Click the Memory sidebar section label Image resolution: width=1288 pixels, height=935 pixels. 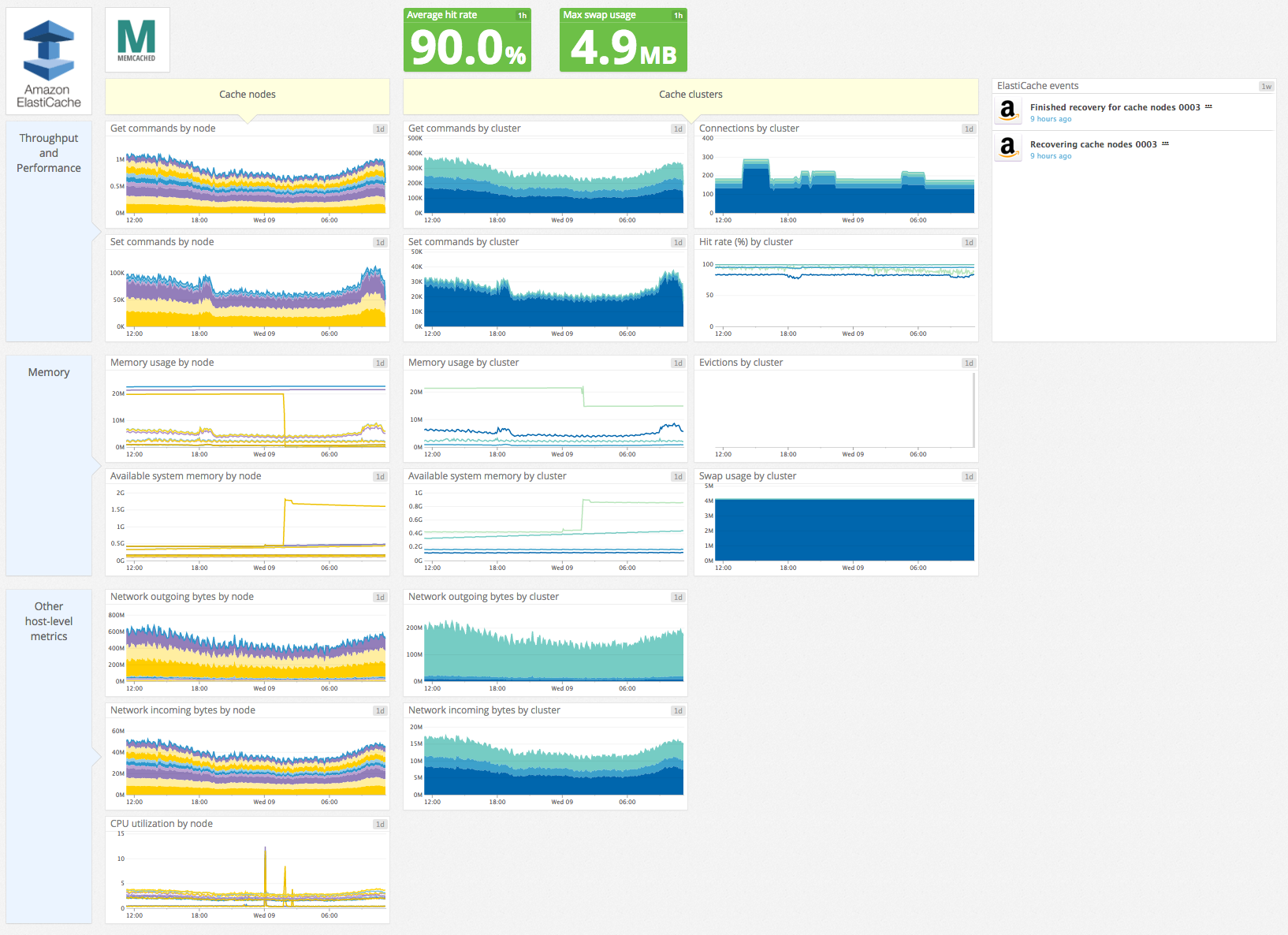point(48,371)
